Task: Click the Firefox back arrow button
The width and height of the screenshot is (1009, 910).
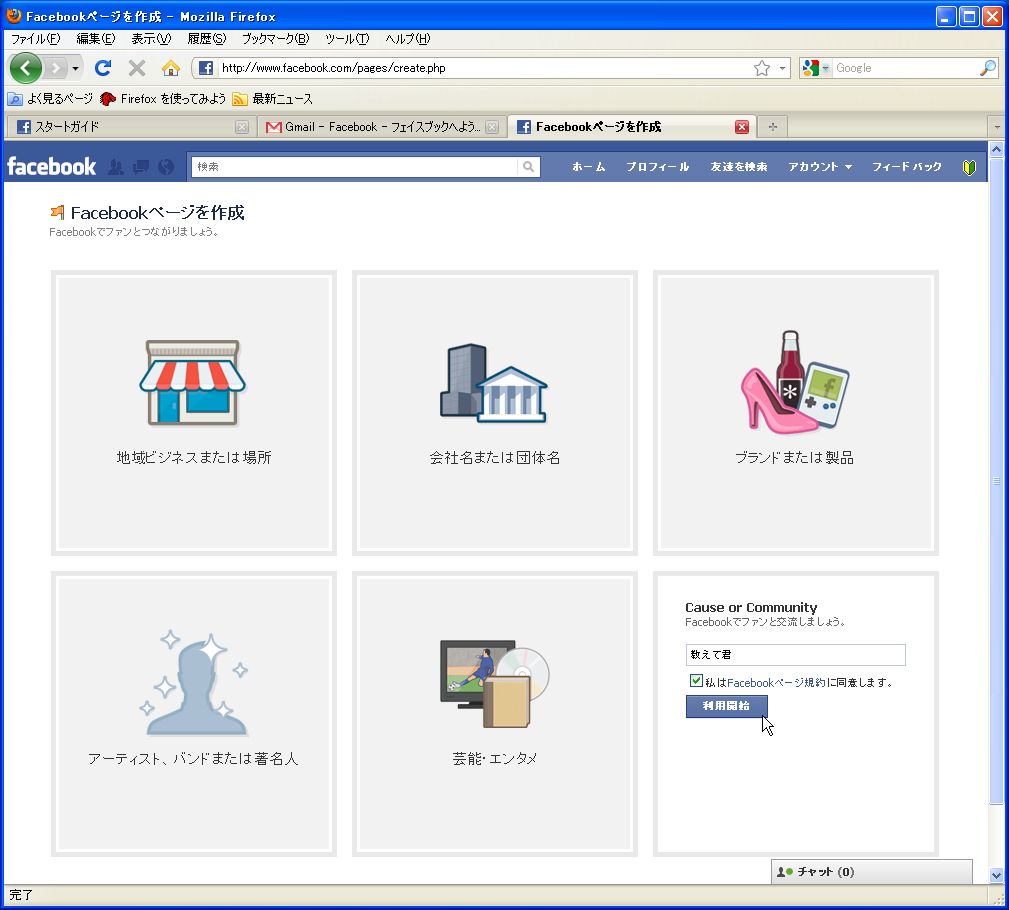Action: click(26, 68)
